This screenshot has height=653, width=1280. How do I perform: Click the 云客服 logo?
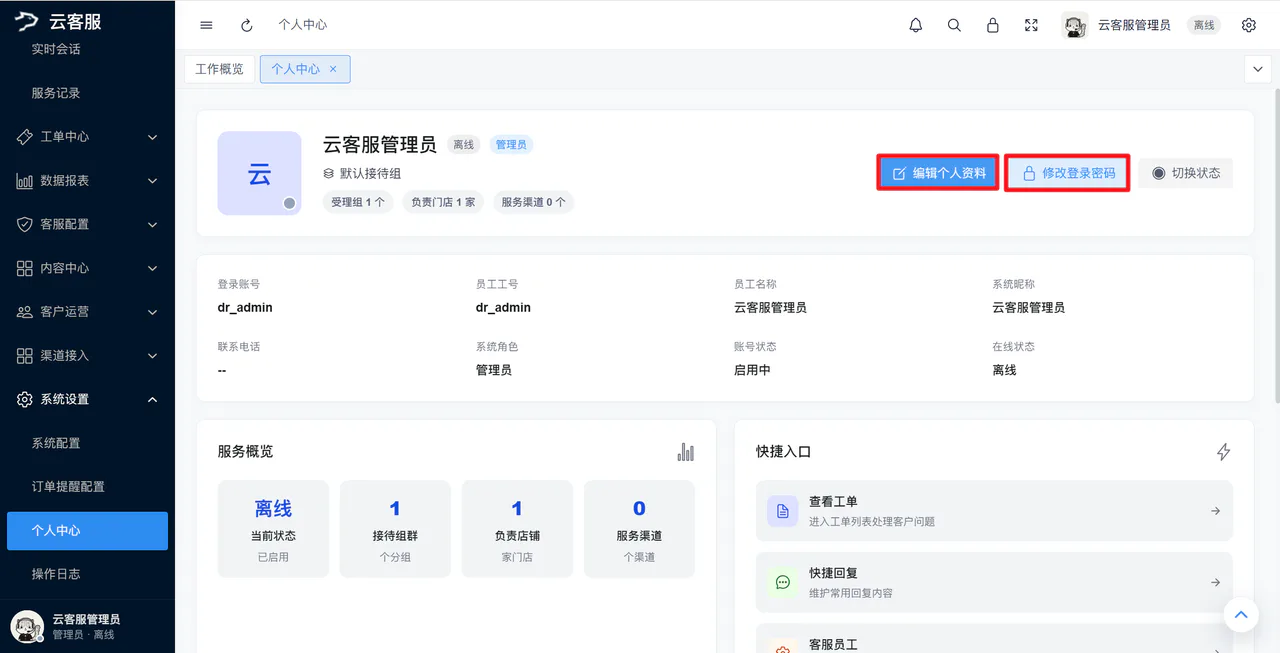58,21
